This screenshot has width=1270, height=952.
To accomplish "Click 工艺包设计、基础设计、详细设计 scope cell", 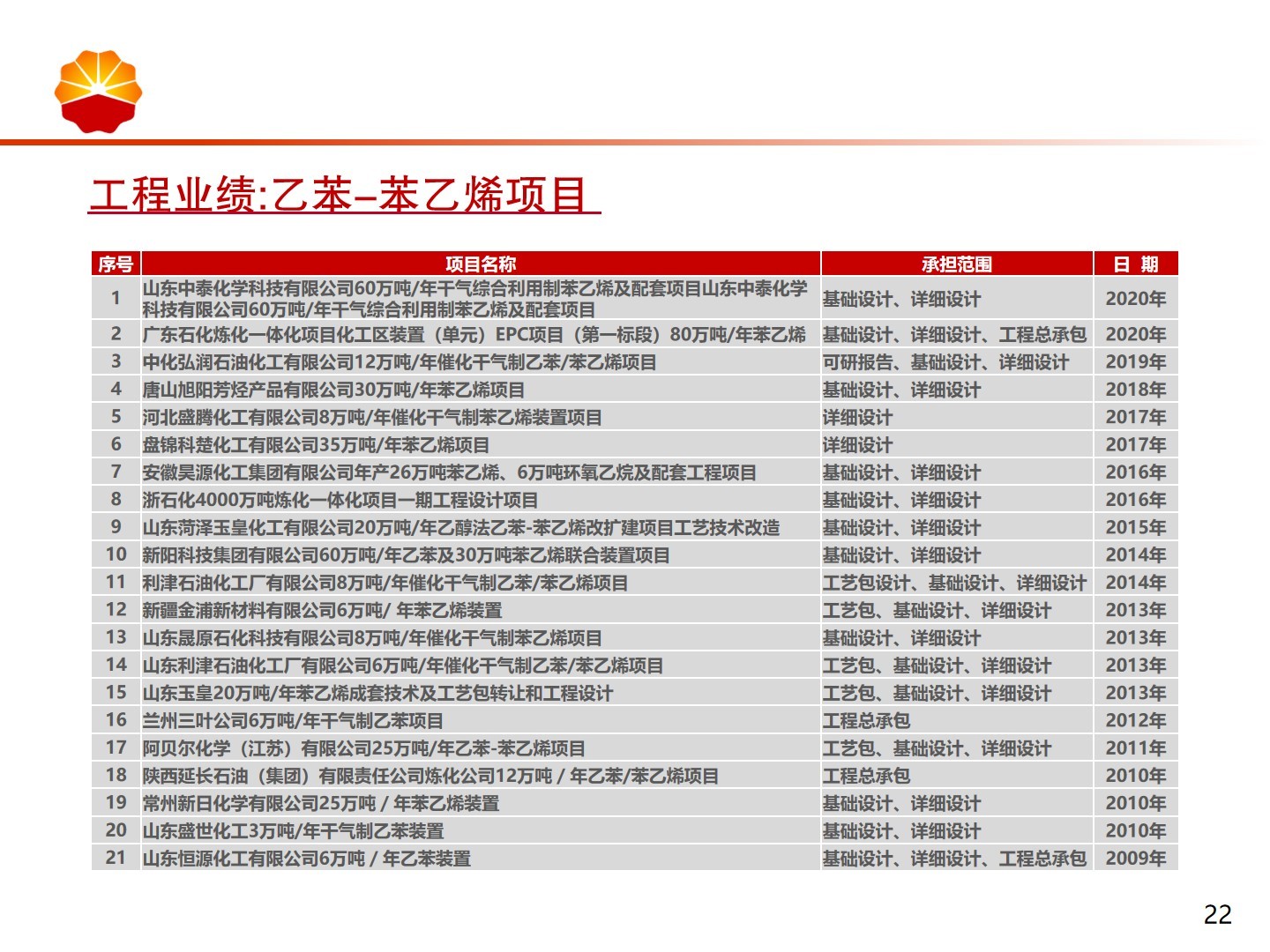I will coord(957,583).
